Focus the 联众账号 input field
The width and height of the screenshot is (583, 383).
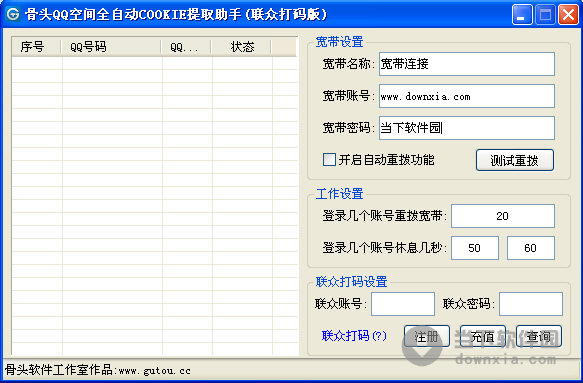coord(403,304)
